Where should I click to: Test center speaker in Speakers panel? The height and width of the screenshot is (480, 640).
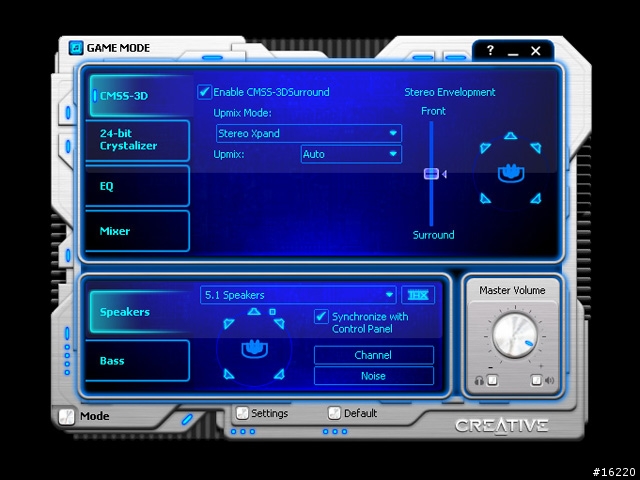(254, 312)
